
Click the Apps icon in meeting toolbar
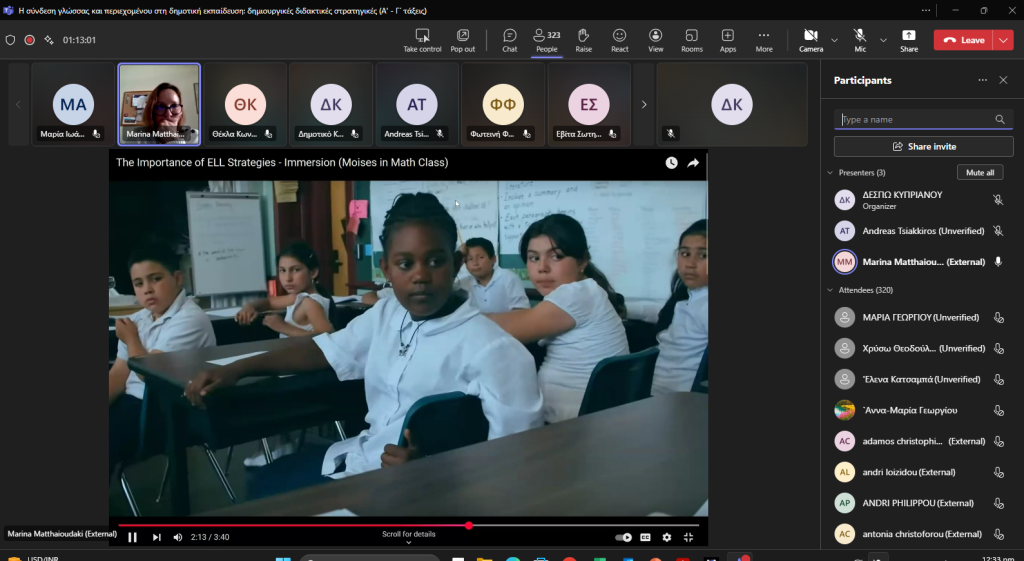[x=728, y=40]
